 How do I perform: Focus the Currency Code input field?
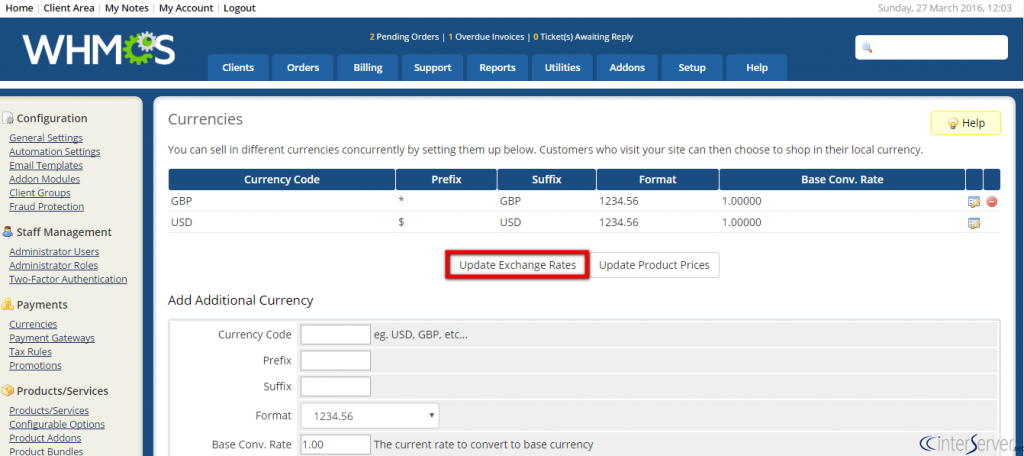[336, 334]
